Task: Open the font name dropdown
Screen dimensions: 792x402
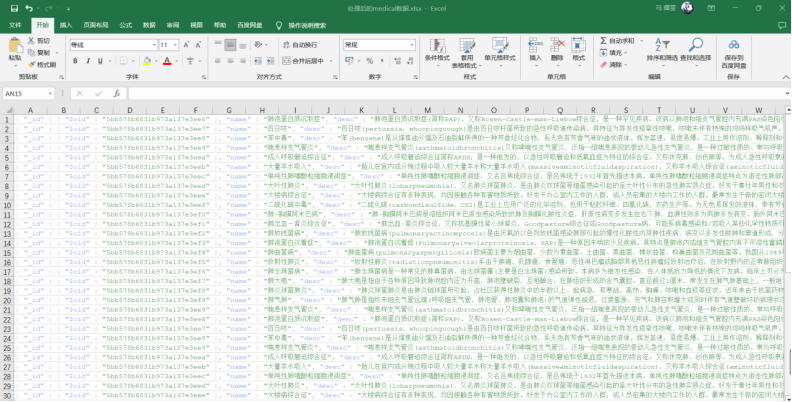Action: click(151, 45)
